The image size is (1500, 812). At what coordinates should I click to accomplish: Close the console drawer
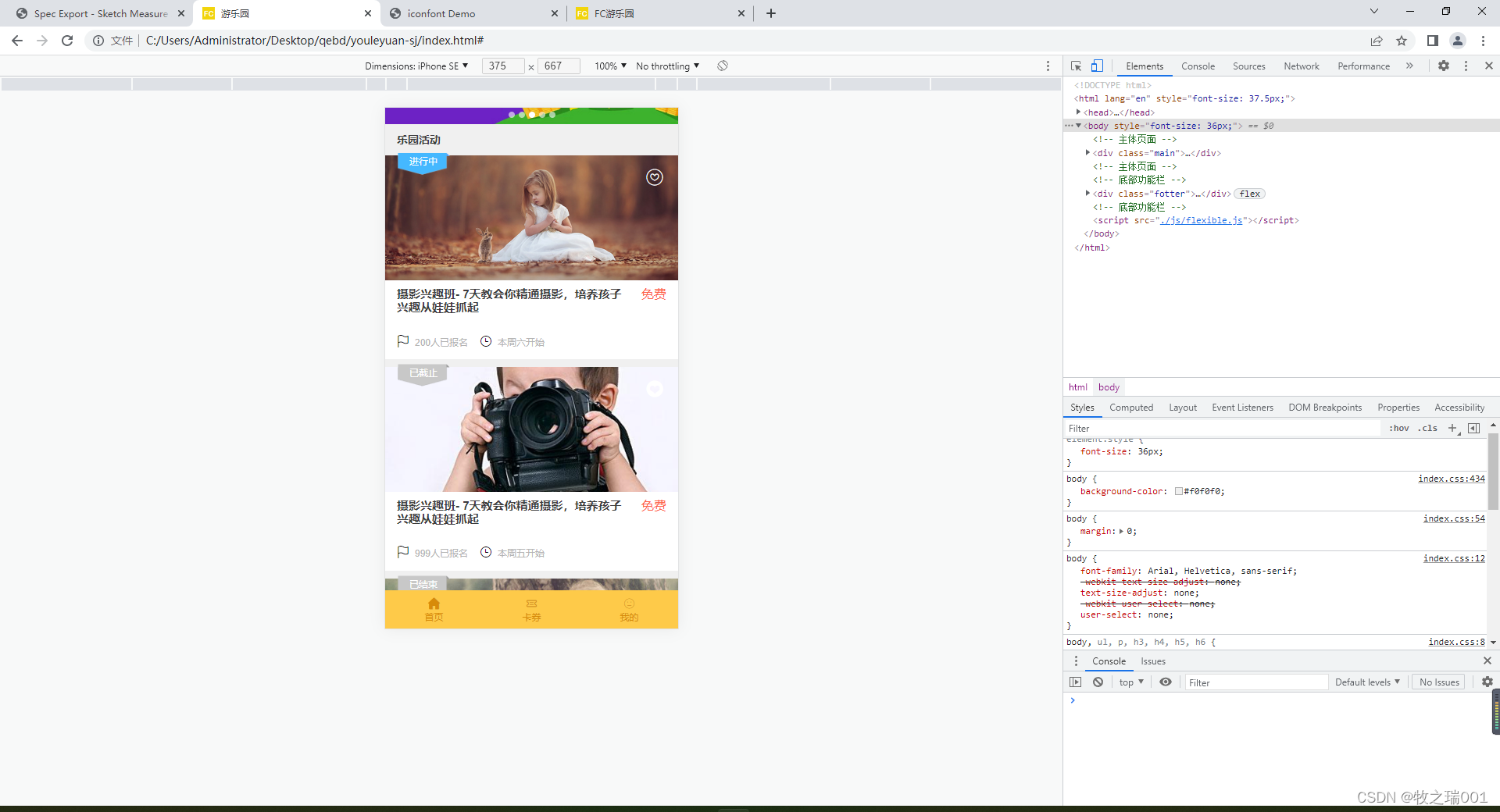(1487, 661)
